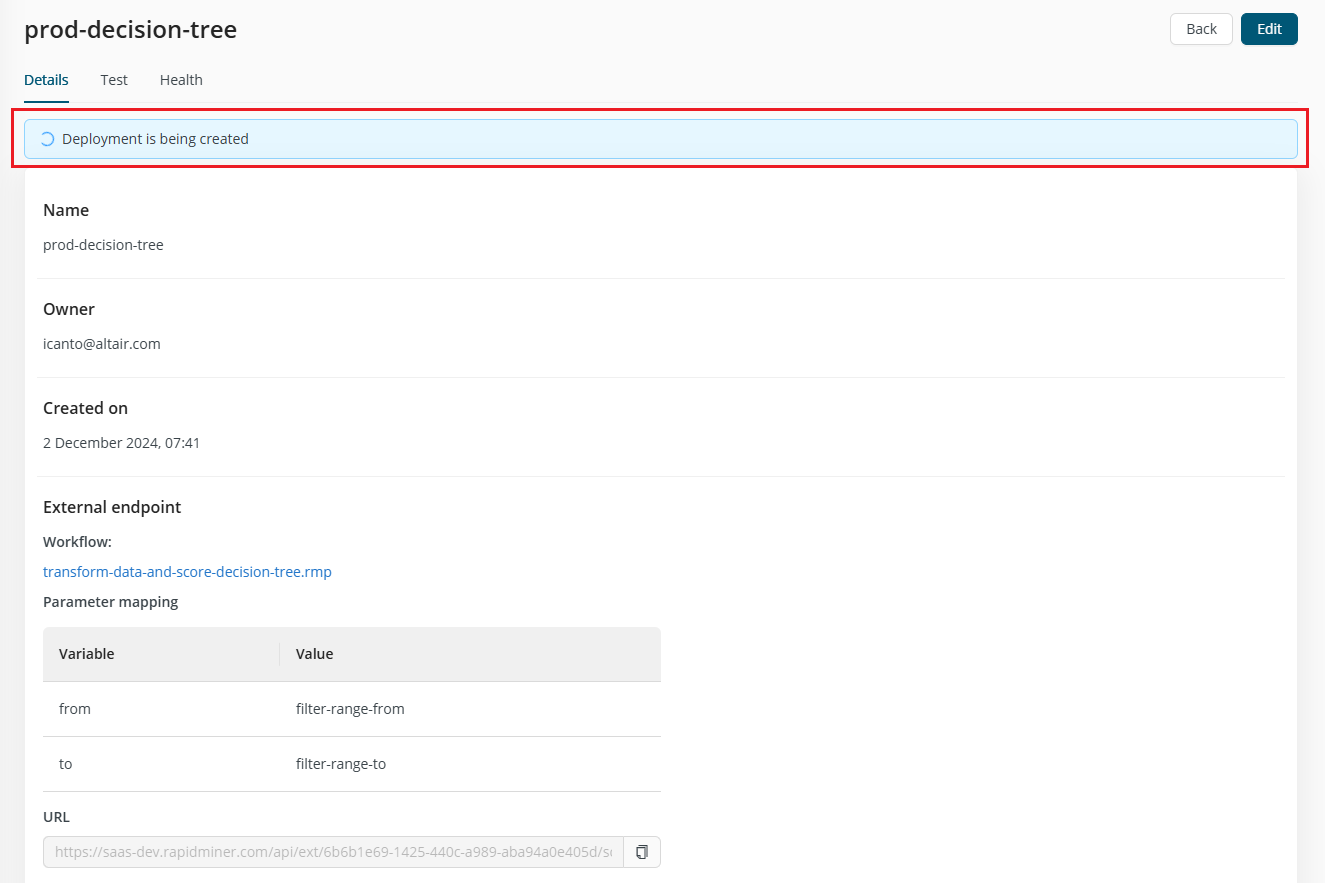Open the Health tab
The image size is (1325, 883).
coord(181,80)
